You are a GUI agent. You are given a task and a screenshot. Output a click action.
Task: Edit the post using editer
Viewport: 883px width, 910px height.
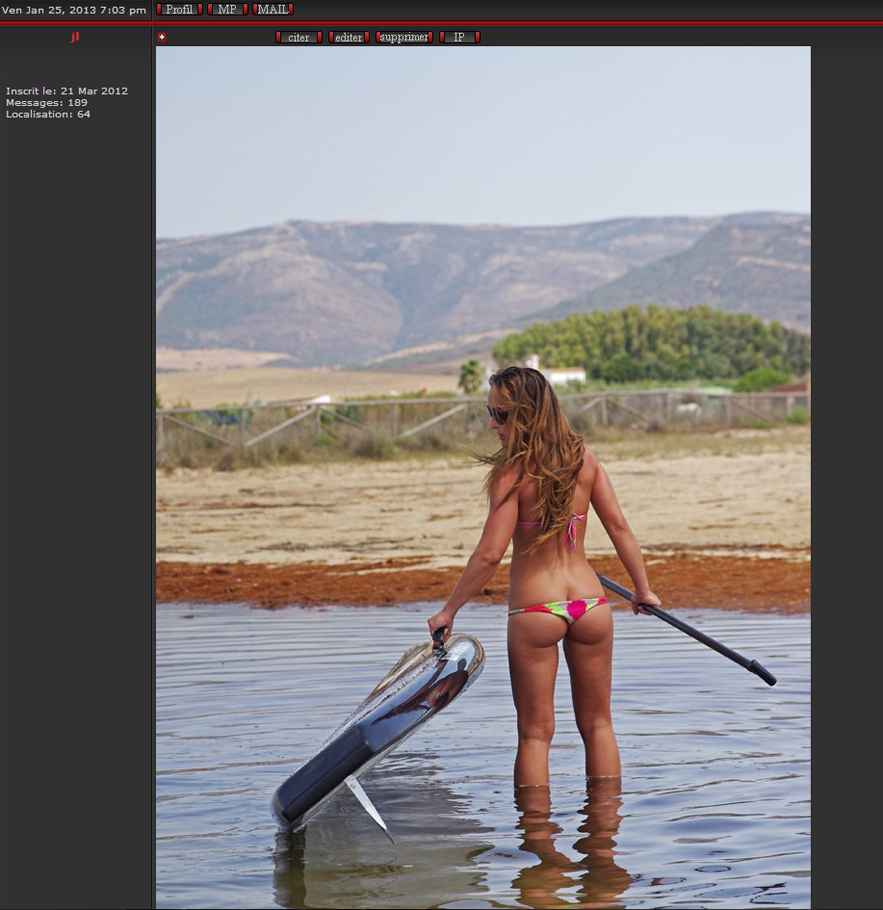point(349,37)
